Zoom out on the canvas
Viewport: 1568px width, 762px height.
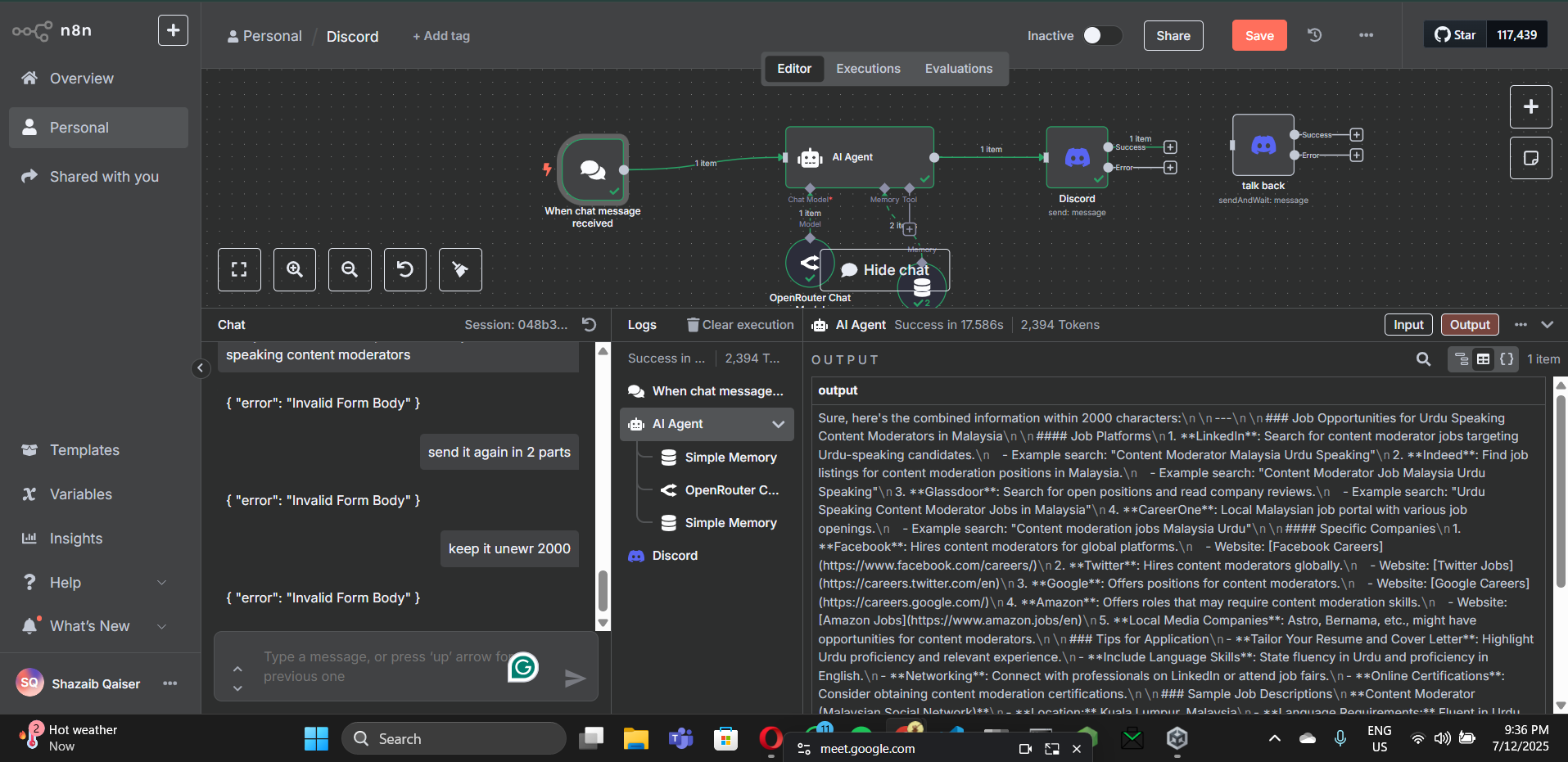(350, 269)
